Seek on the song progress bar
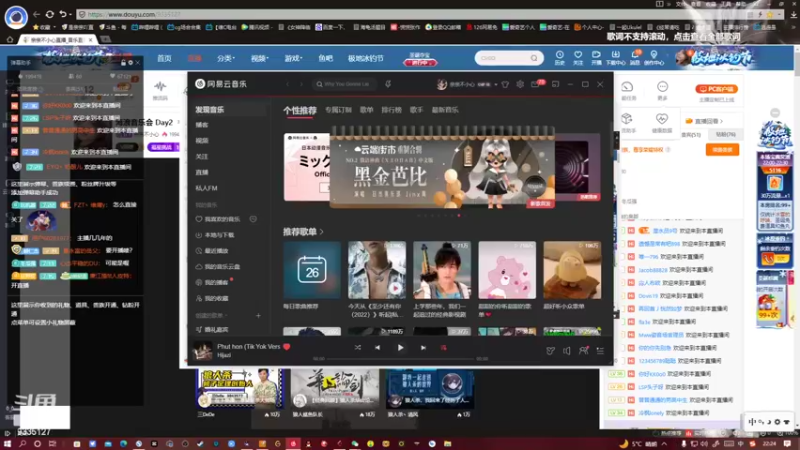Viewport: 800px width, 450px height. pos(401,359)
